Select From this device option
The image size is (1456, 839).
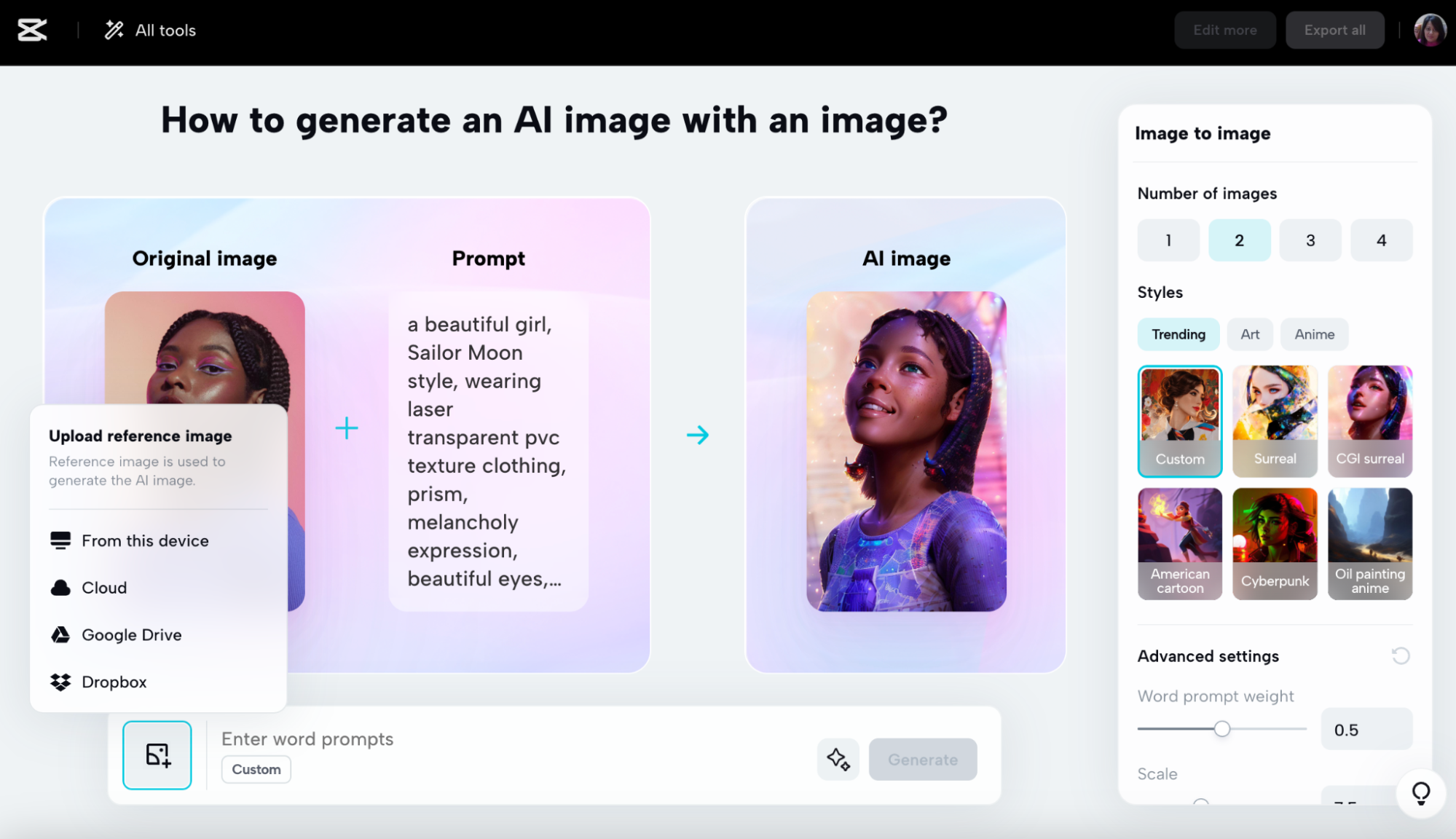[x=144, y=540]
